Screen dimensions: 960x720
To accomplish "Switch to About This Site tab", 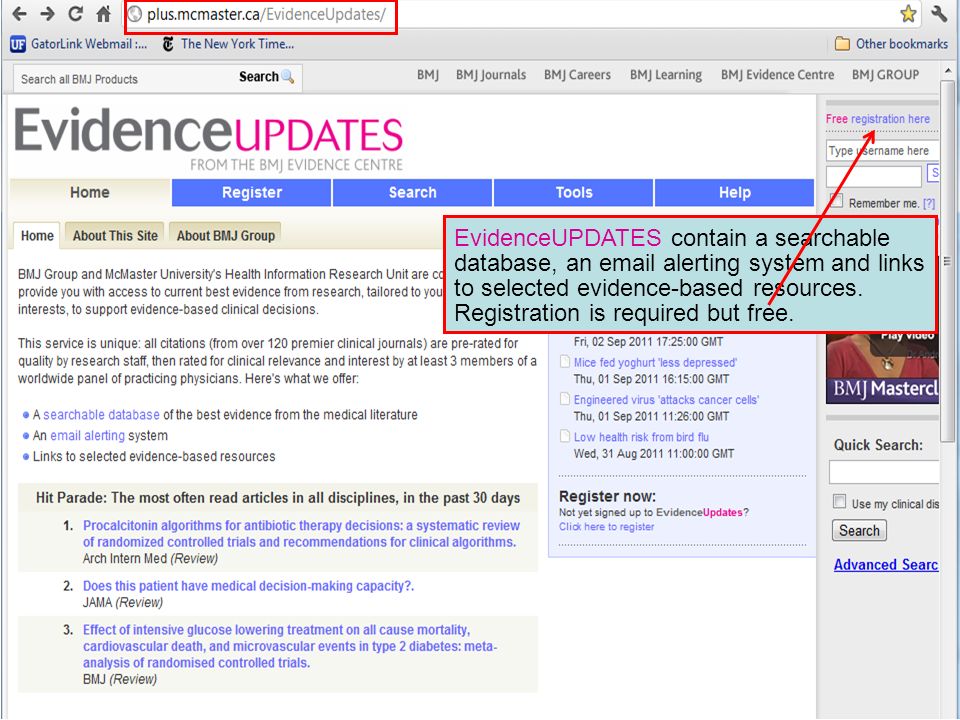I will pos(115,236).
